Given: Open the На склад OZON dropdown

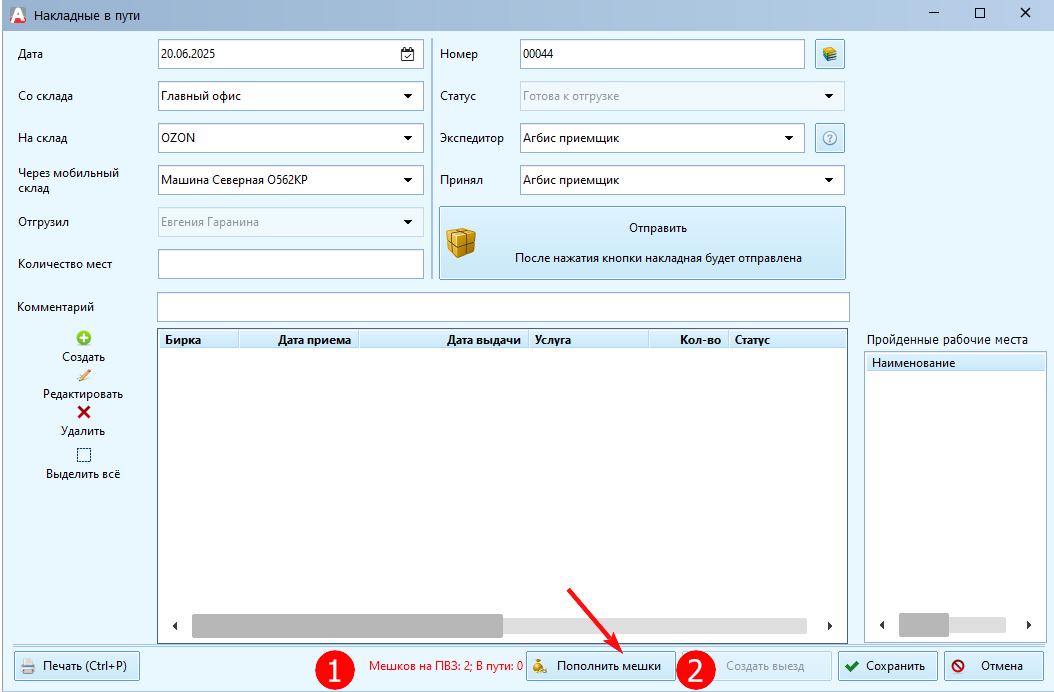Looking at the screenshot, I should click(x=408, y=138).
